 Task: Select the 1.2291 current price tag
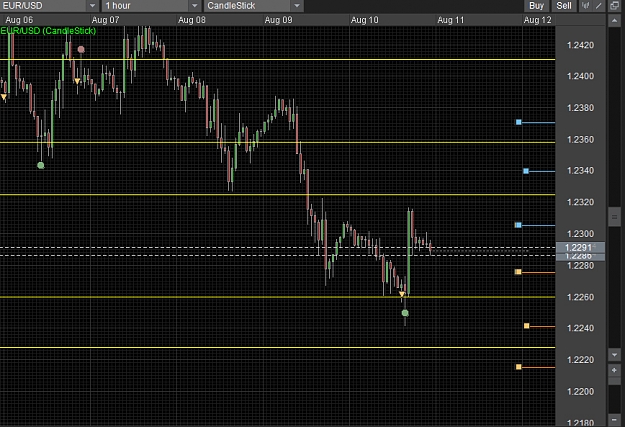[x=580, y=247]
